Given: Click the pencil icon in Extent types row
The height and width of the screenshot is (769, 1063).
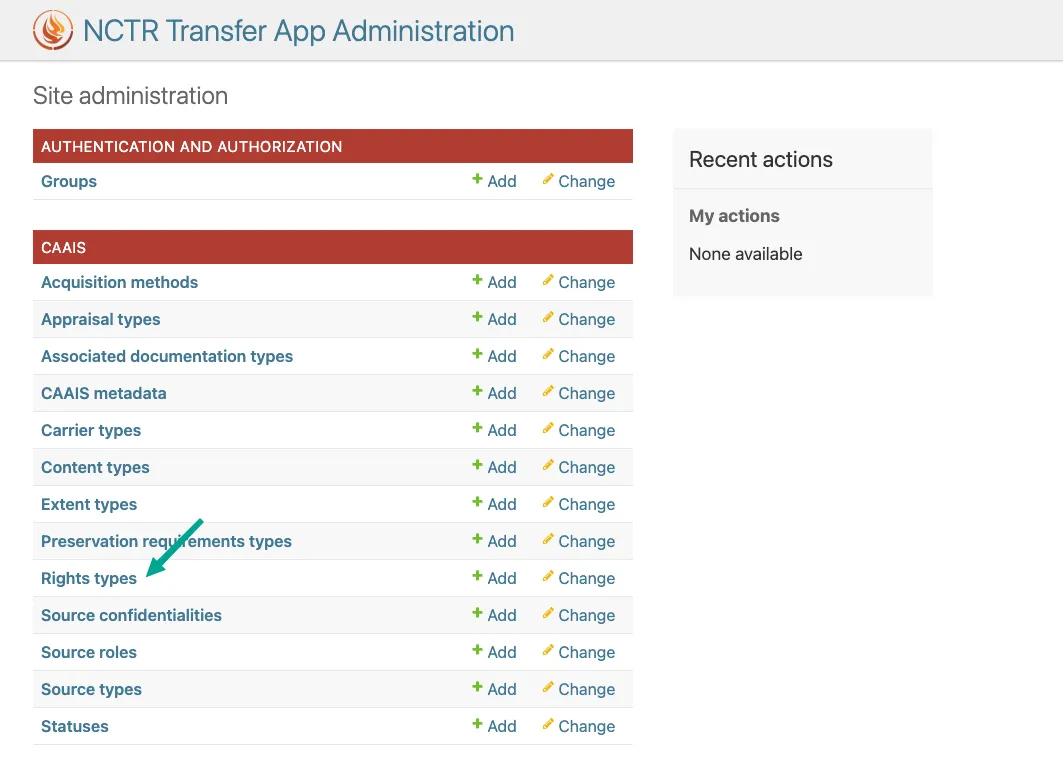Looking at the screenshot, I should 548,502.
